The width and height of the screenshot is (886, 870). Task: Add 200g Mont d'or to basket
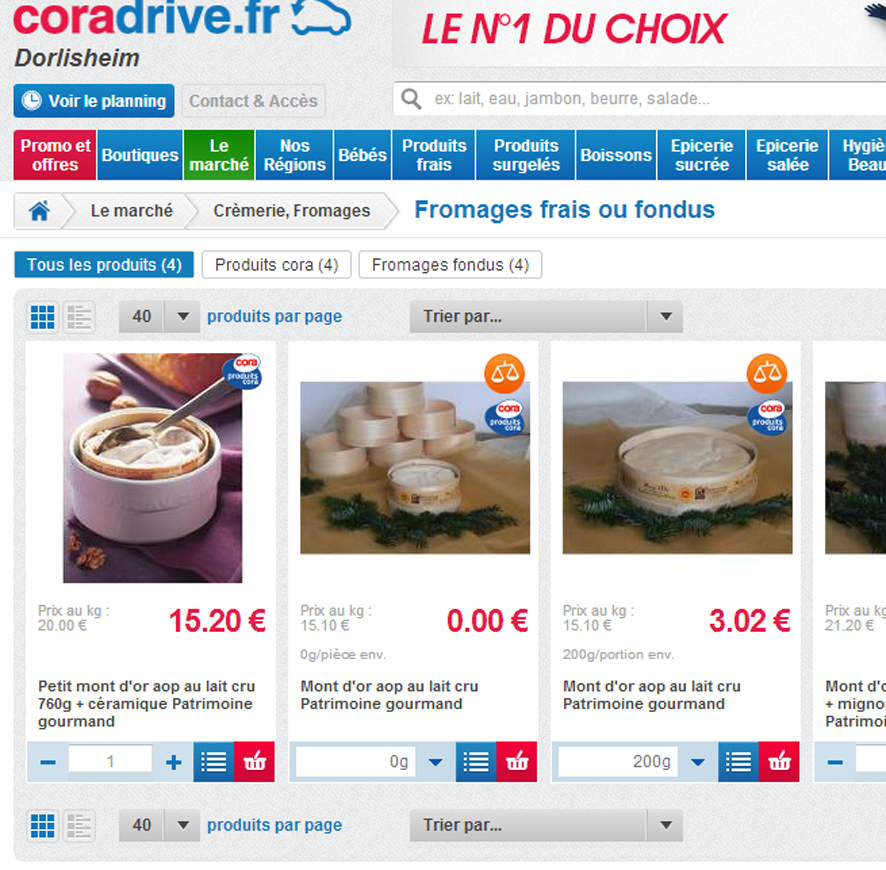tap(779, 762)
